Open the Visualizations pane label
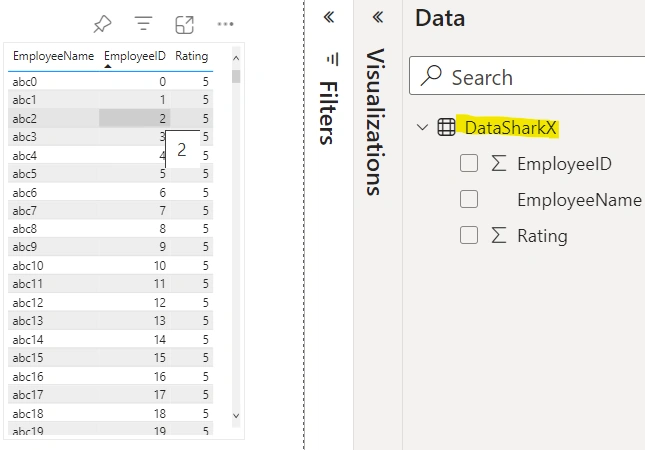The height and width of the screenshot is (450, 645). [375, 122]
